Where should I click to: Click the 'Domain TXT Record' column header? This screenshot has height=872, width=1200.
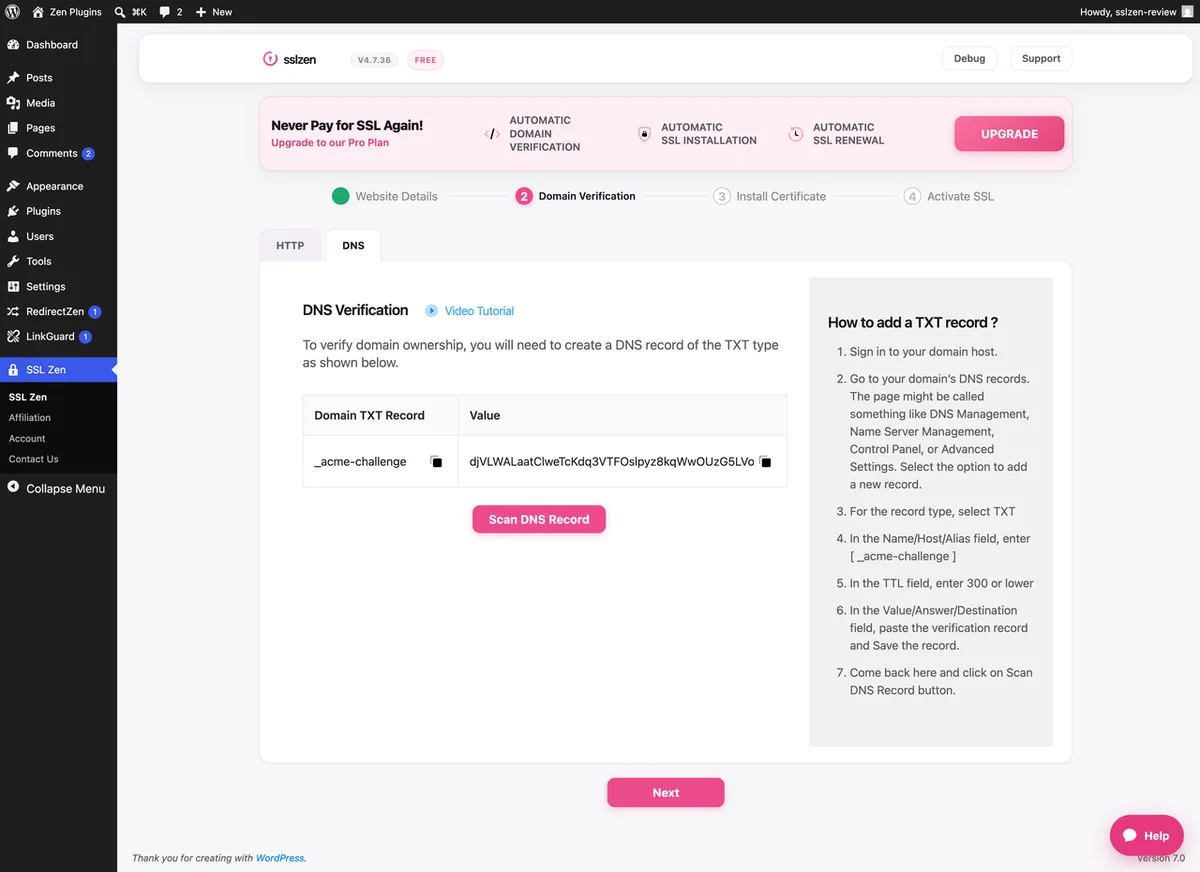(369, 415)
